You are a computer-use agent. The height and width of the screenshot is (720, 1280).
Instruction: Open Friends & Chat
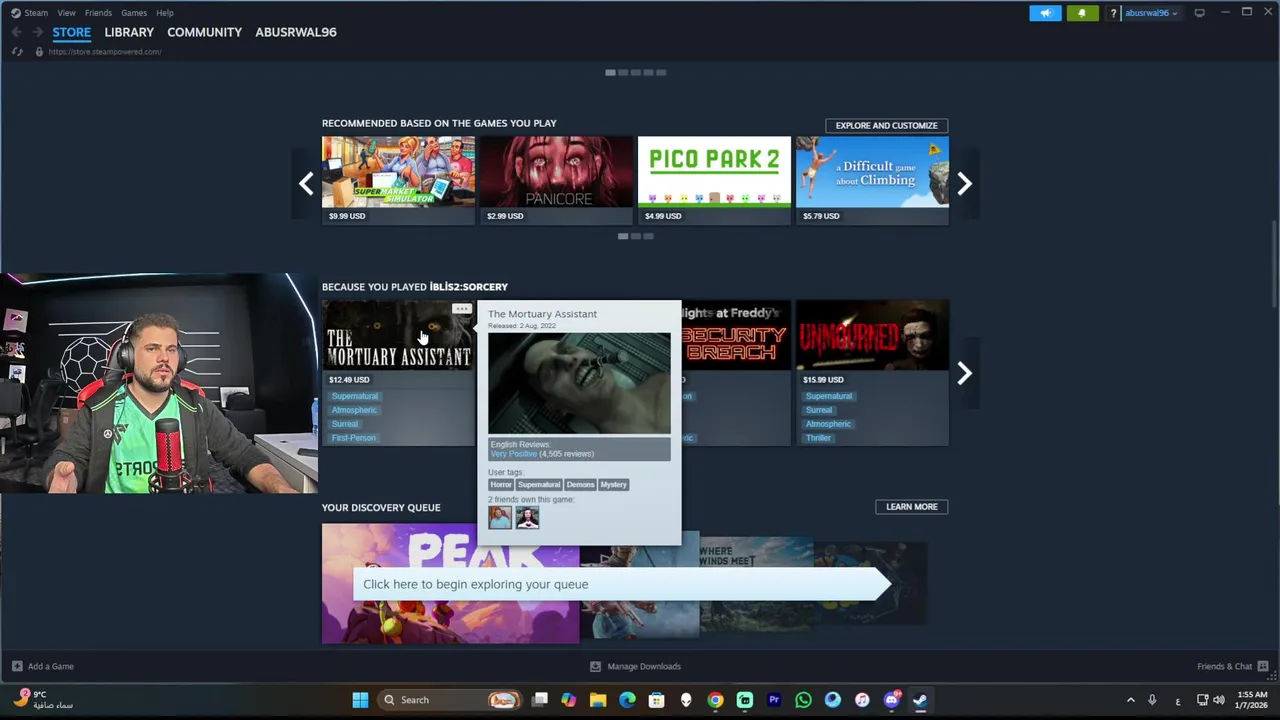coord(1232,666)
